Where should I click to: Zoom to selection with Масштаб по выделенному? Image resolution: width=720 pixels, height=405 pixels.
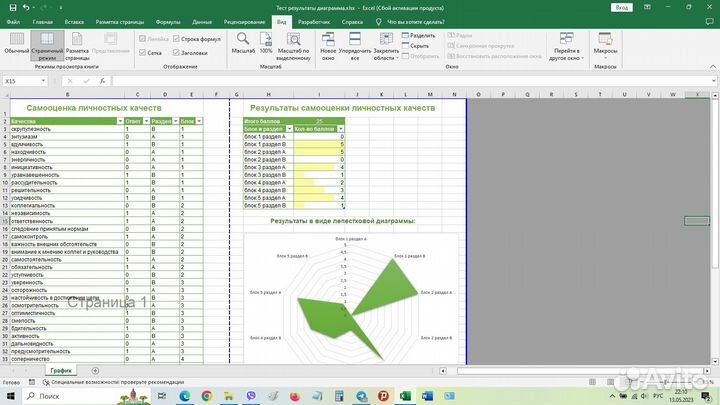293,46
